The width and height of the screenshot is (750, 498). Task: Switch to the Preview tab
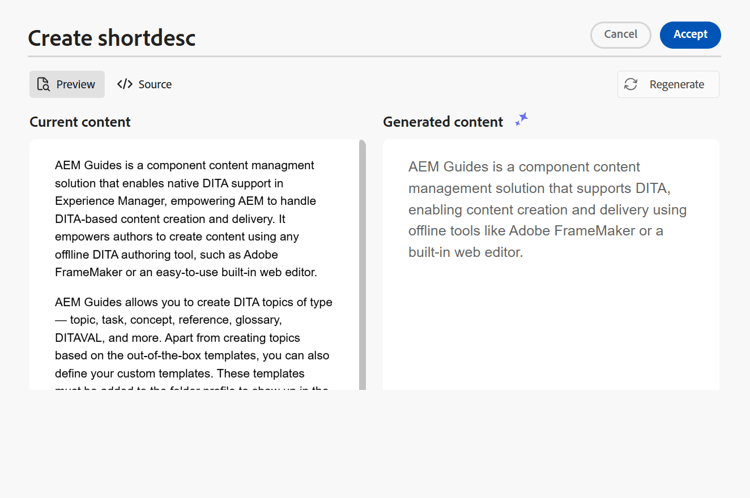(67, 85)
